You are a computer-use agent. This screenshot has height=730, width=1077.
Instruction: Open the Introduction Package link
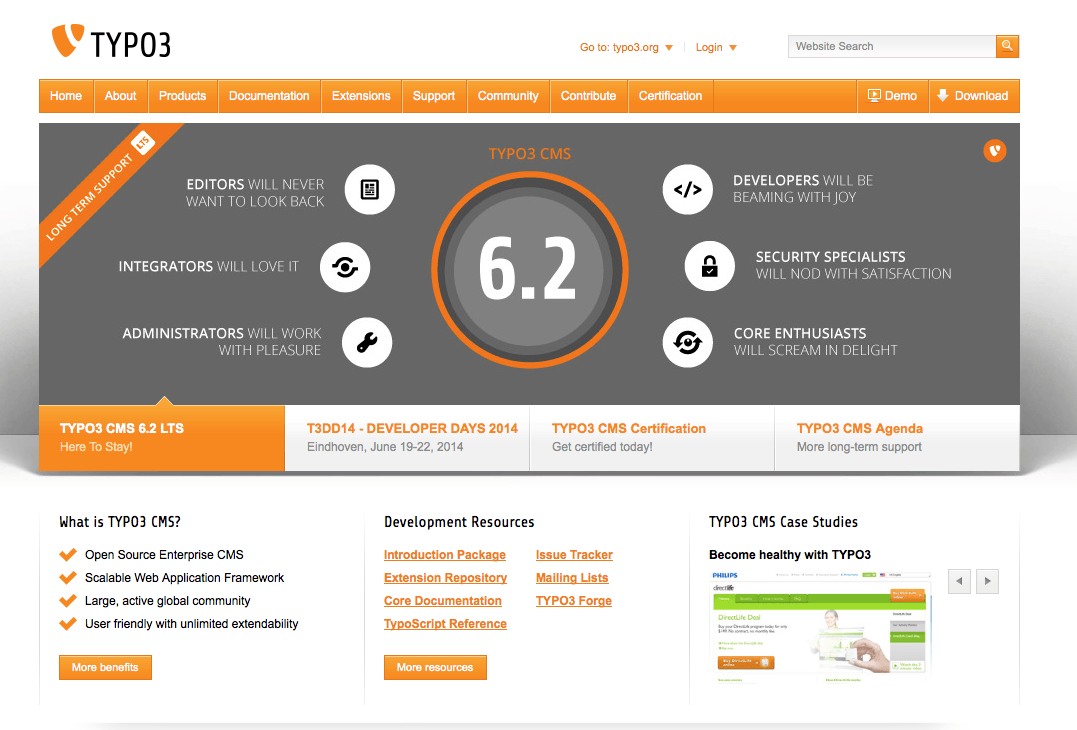click(444, 555)
